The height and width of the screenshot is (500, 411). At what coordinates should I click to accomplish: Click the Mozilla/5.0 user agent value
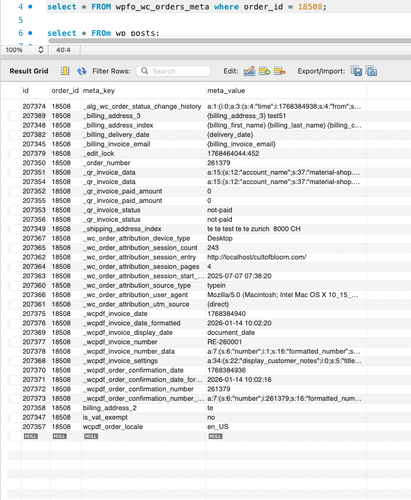tap(286, 295)
